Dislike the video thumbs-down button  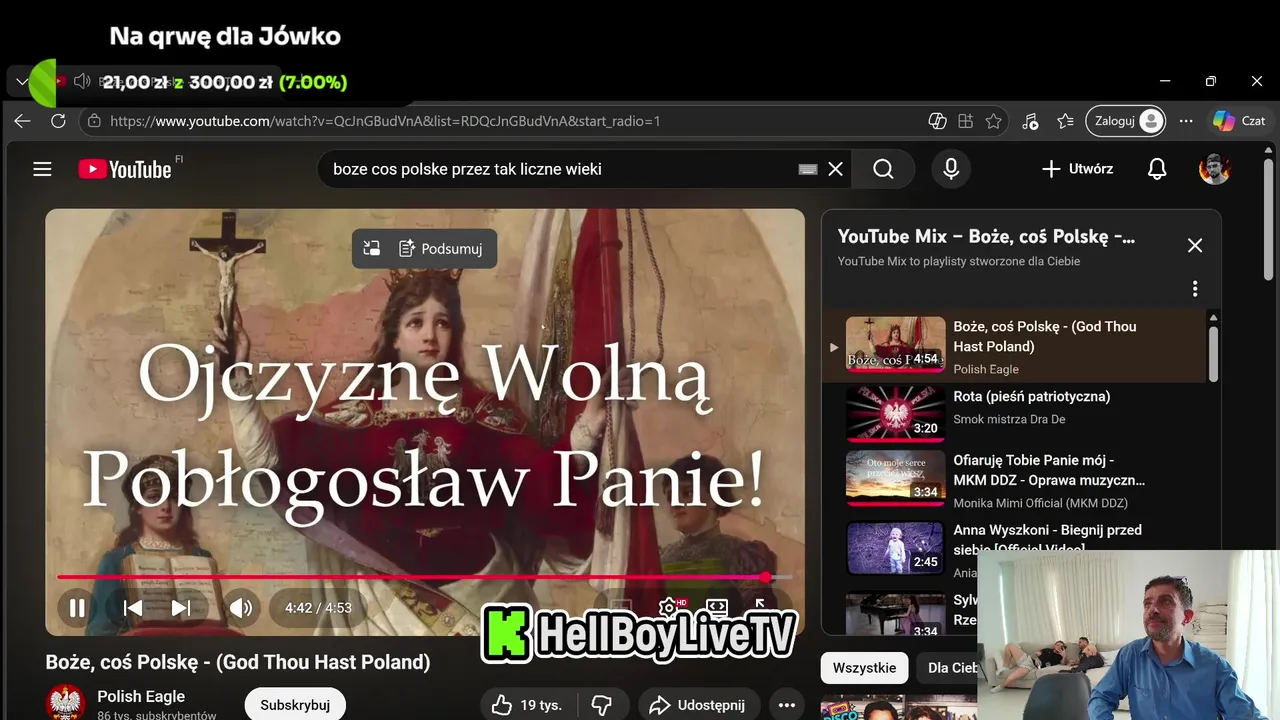pos(602,705)
